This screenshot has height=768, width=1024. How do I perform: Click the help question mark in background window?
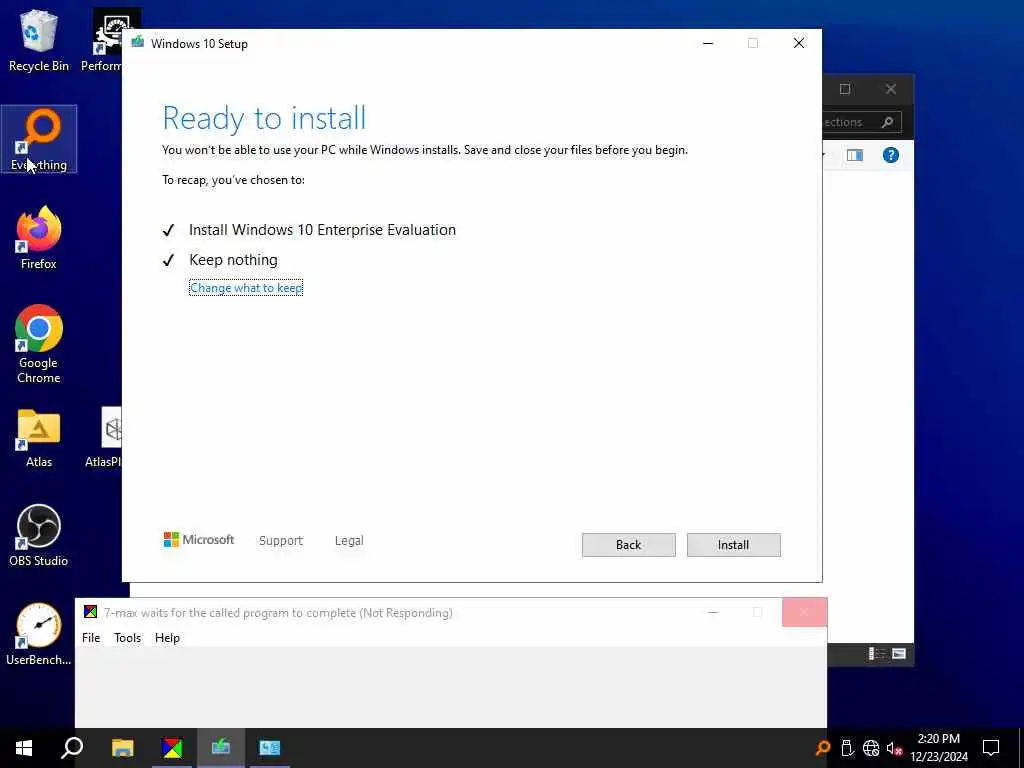891,155
